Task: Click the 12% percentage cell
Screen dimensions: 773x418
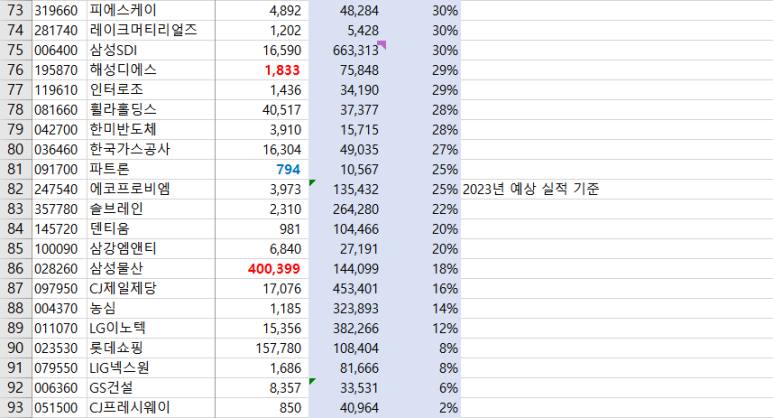Action: (x=423, y=328)
